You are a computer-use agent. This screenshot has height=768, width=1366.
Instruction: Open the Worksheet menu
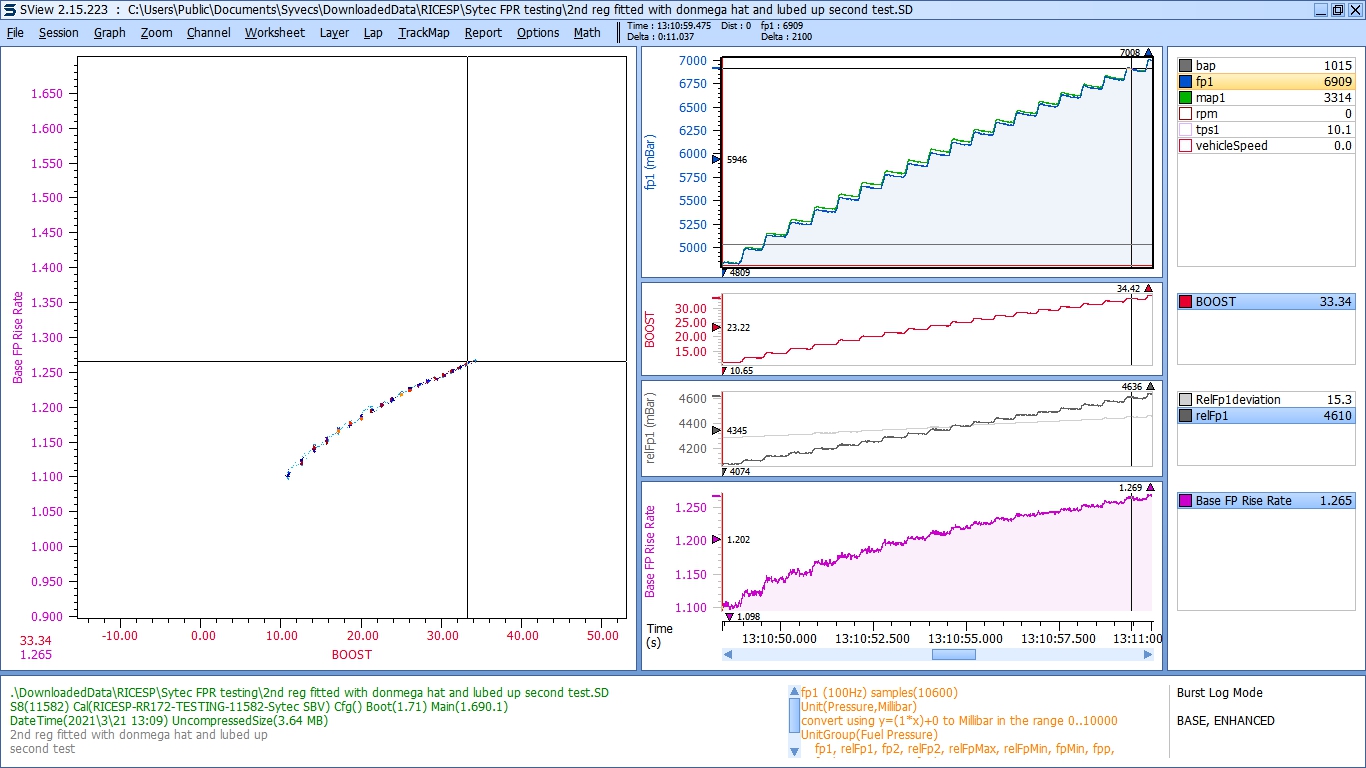pos(274,32)
